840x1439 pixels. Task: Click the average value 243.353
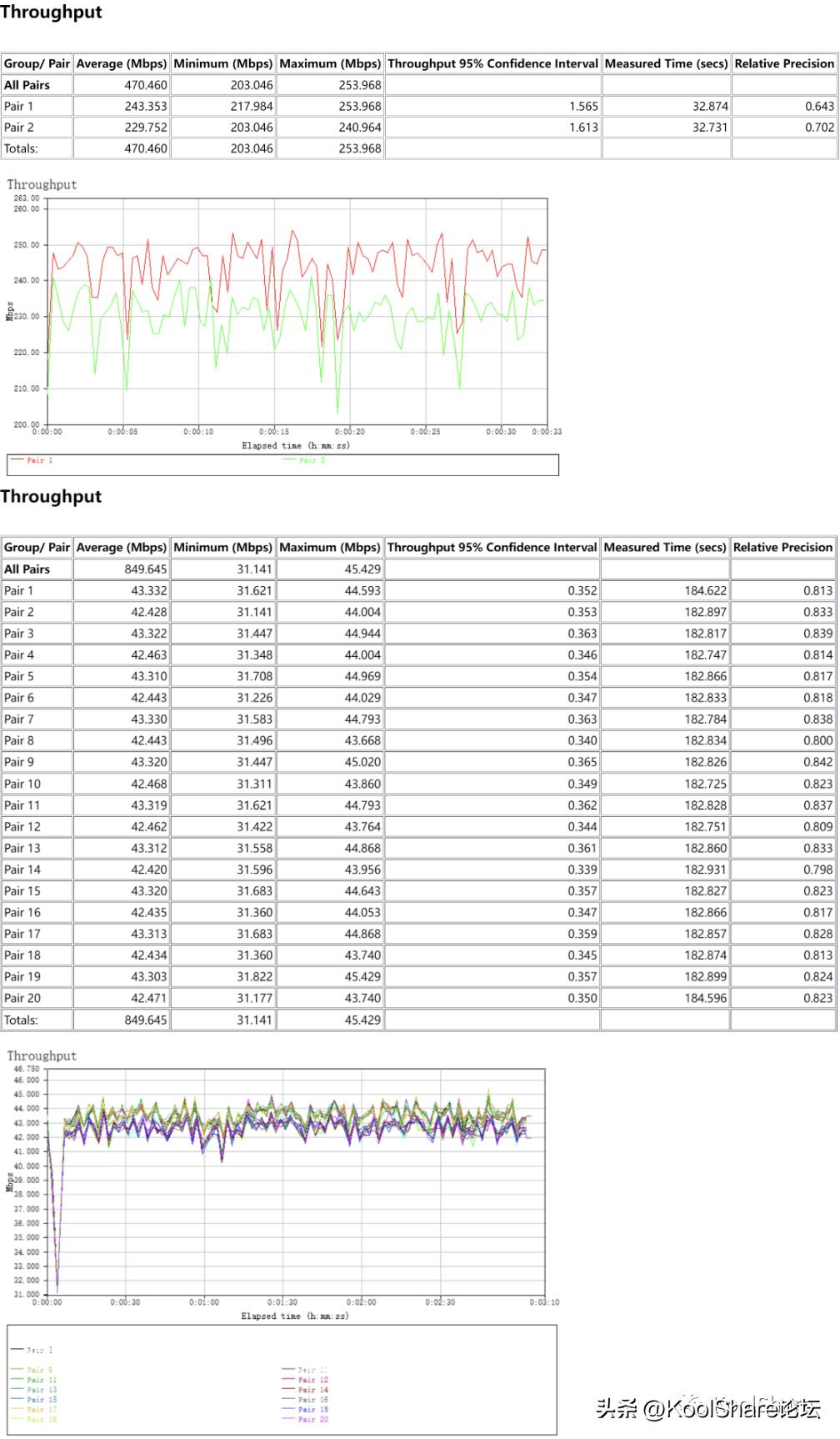(146, 106)
